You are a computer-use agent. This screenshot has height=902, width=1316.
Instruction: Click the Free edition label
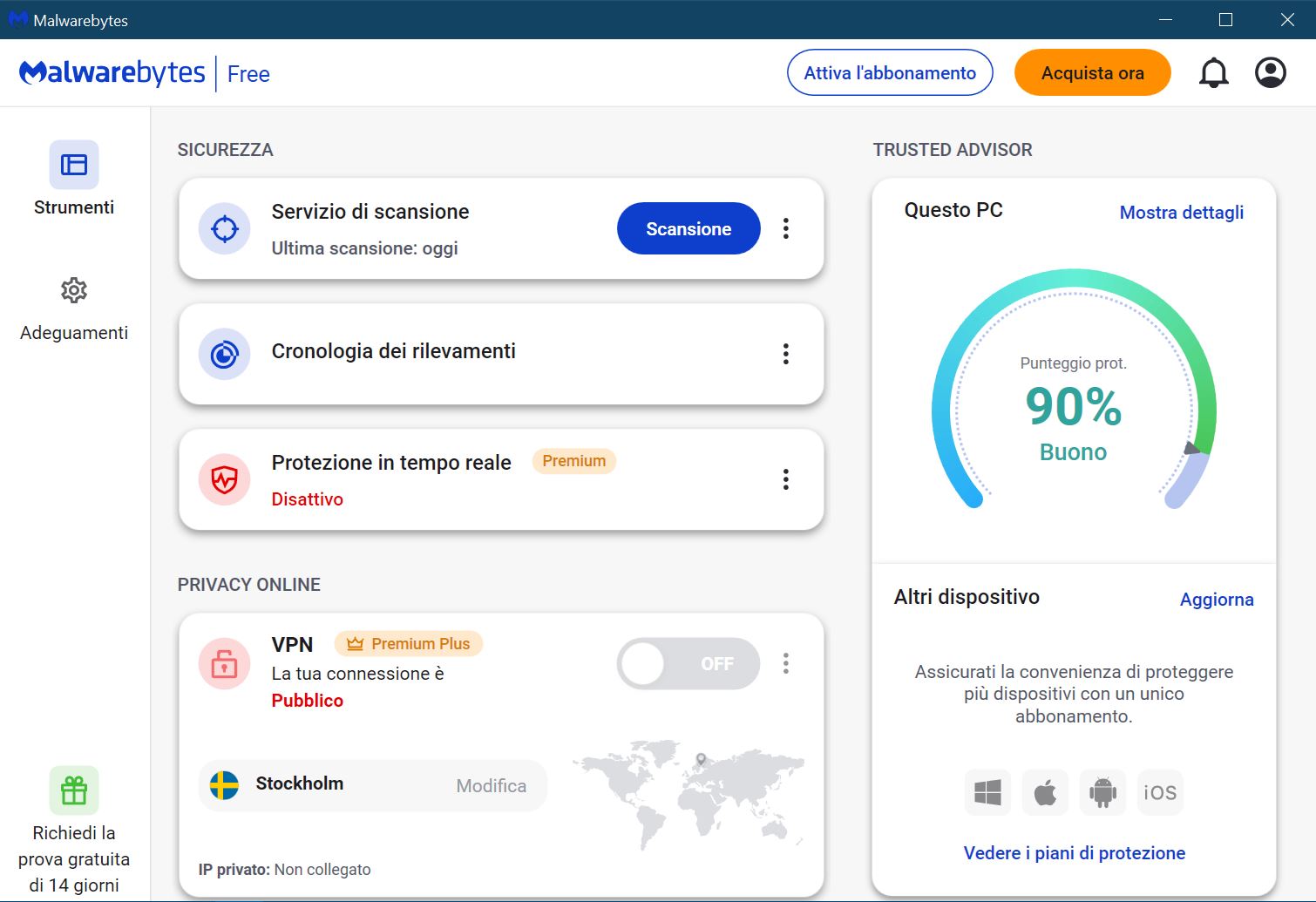(x=248, y=74)
